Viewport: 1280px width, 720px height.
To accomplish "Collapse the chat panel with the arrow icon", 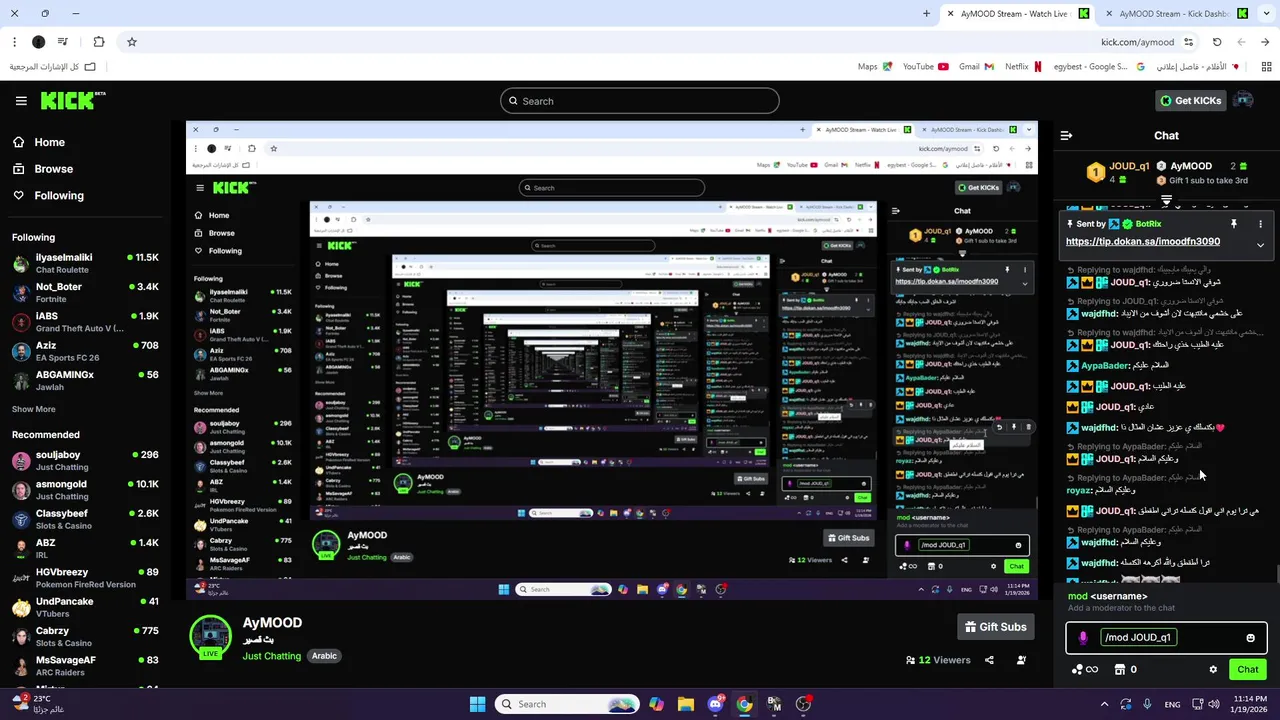I will (x=1066, y=135).
